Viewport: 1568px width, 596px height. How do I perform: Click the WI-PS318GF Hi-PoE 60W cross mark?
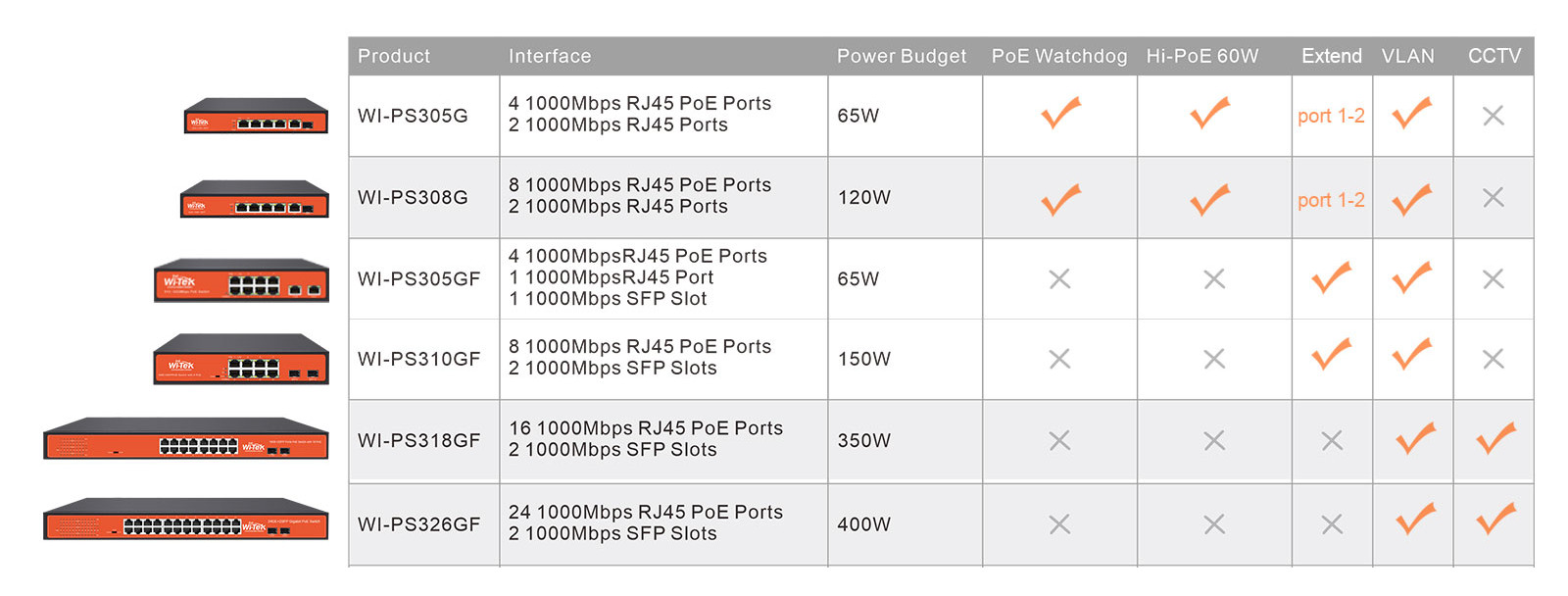pyautogui.click(x=1214, y=440)
